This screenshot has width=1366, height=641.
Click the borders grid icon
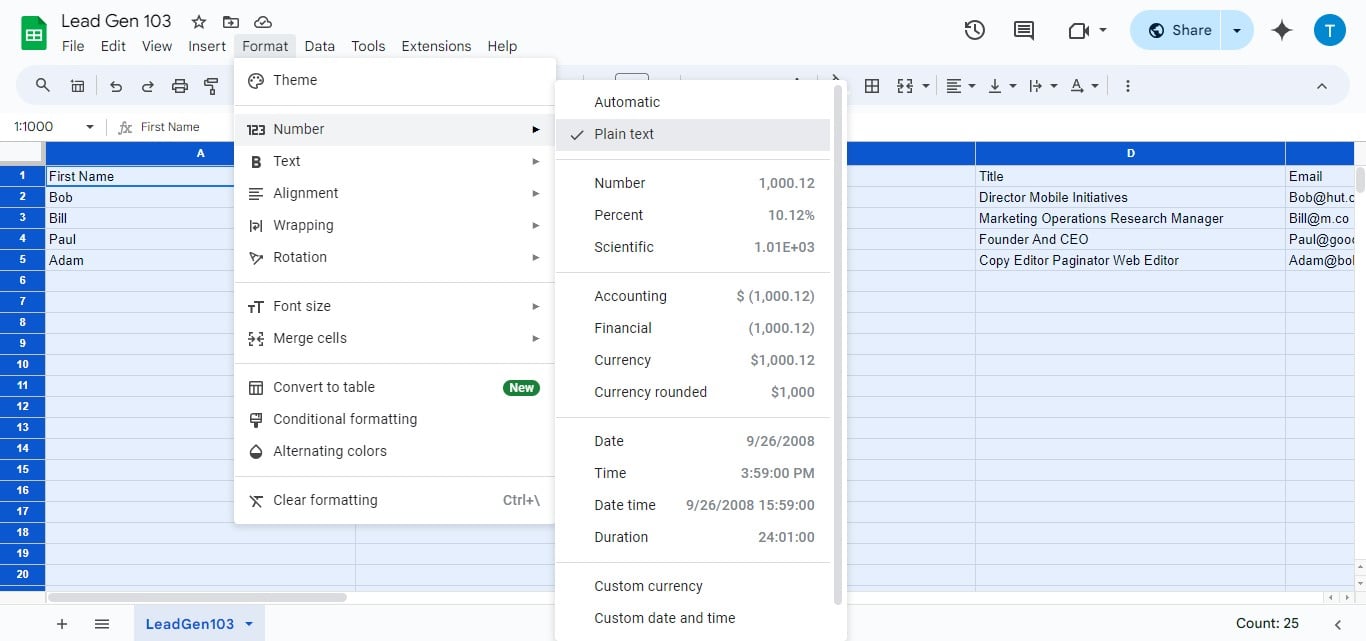[x=872, y=86]
